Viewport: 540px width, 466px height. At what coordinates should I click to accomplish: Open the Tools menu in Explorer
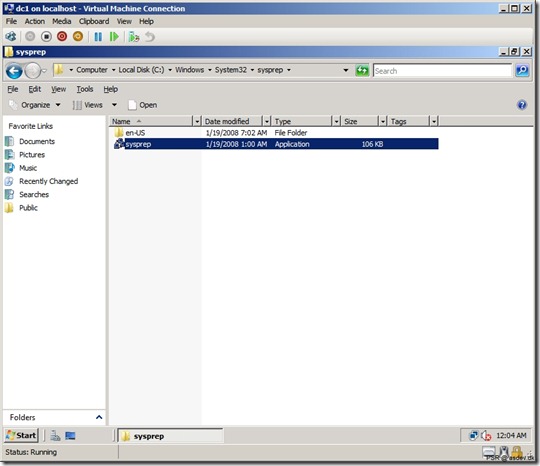point(85,89)
